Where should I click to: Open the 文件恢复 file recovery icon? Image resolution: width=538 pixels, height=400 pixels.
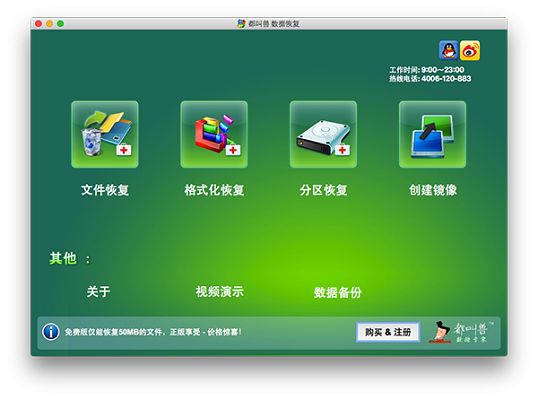point(105,134)
